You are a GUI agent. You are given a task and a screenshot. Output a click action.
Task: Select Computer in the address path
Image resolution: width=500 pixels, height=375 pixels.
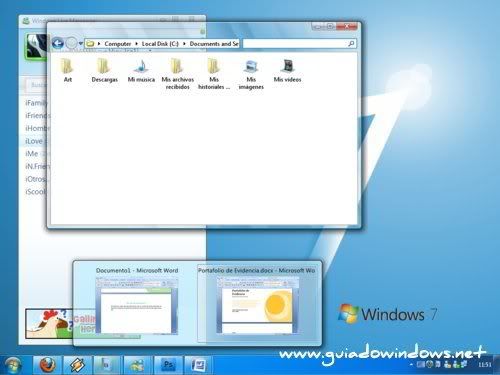pos(118,44)
